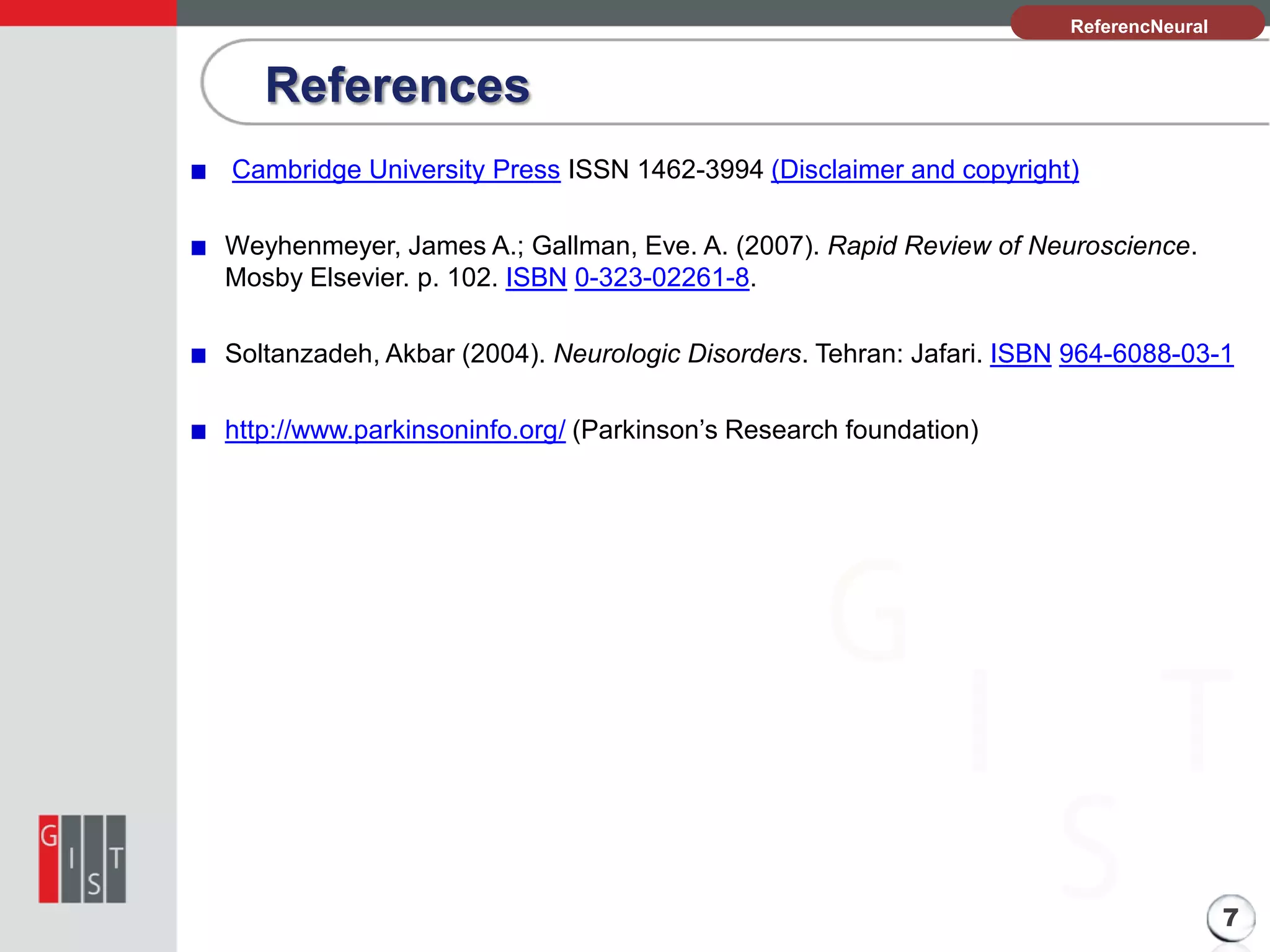Click the ISBN link before 0-323-02261-8
1270x952 pixels.
click(x=536, y=278)
